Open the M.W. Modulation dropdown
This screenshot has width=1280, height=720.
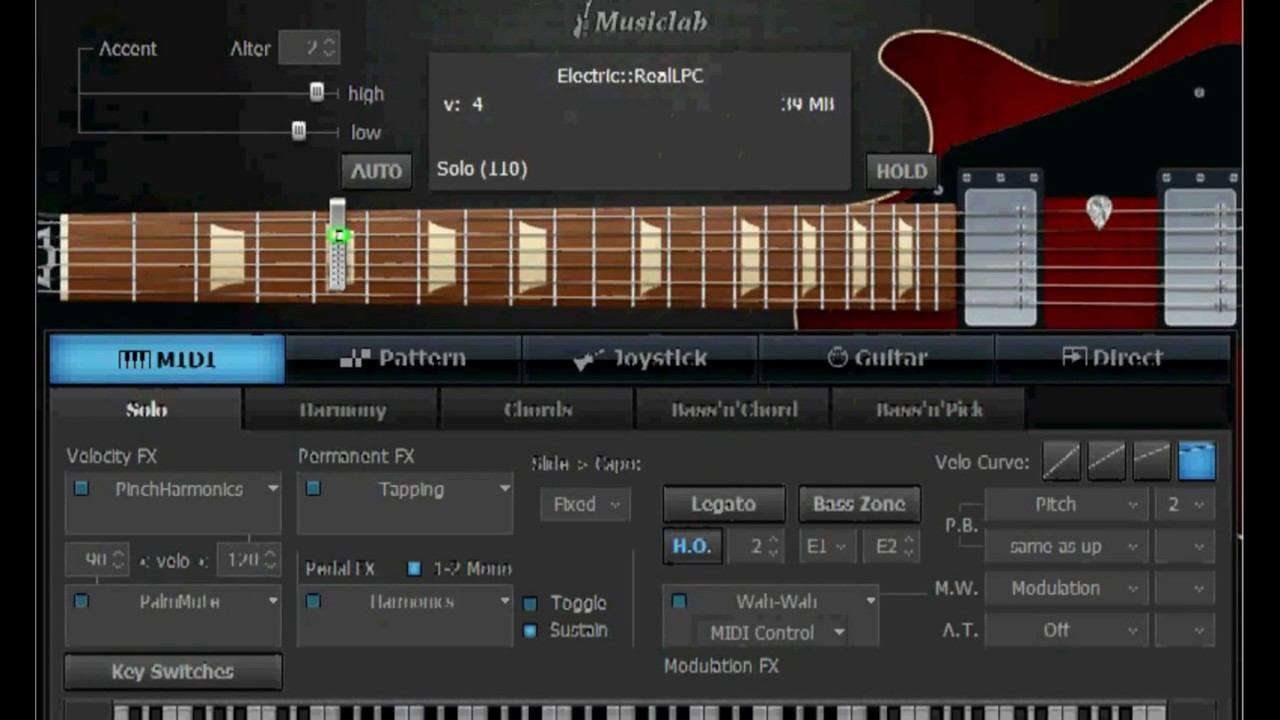tap(1067, 588)
